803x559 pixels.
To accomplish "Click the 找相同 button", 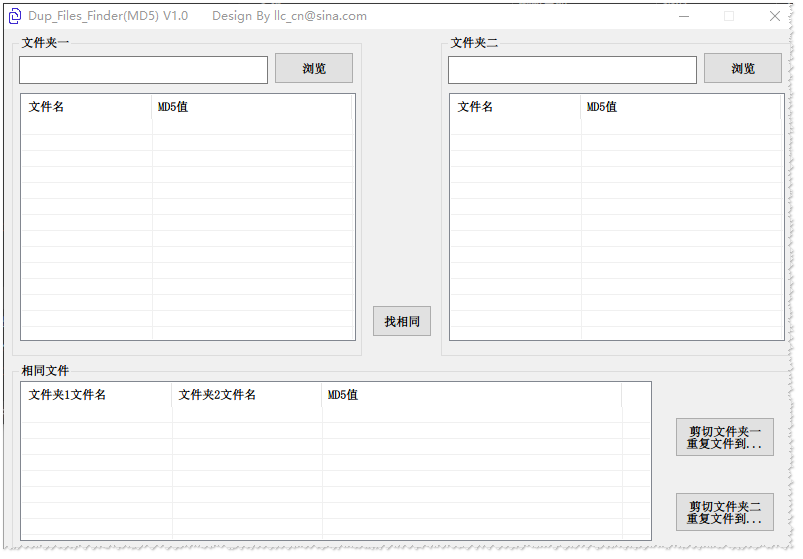I will coord(402,321).
